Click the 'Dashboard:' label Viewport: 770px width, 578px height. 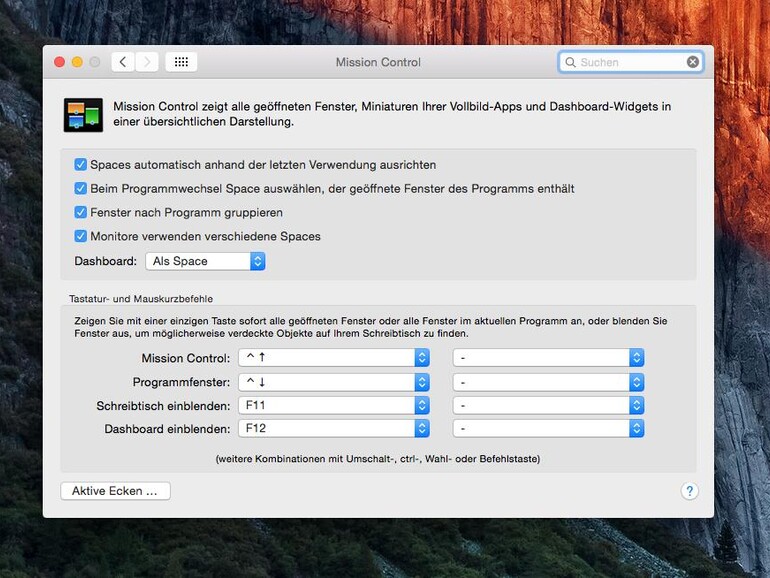[106, 261]
